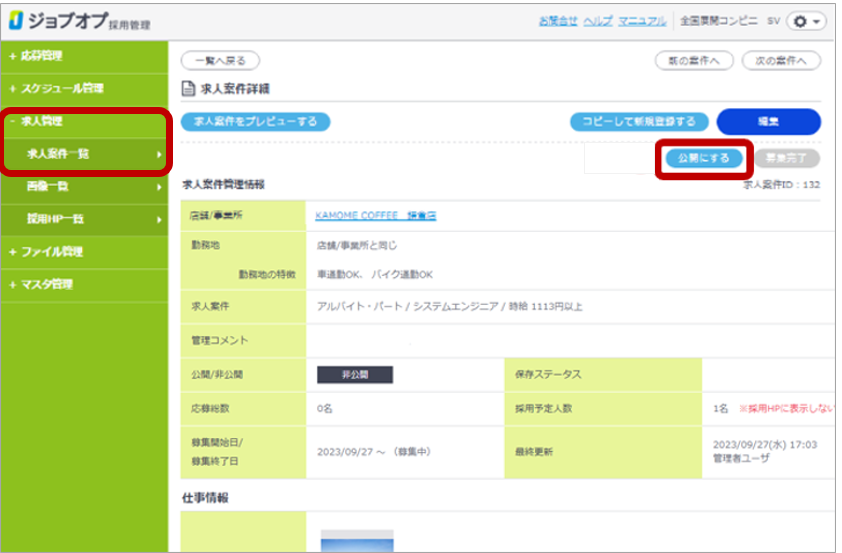
Task: Go to the next job via 次の案件へ
Action: coord(781,61)
